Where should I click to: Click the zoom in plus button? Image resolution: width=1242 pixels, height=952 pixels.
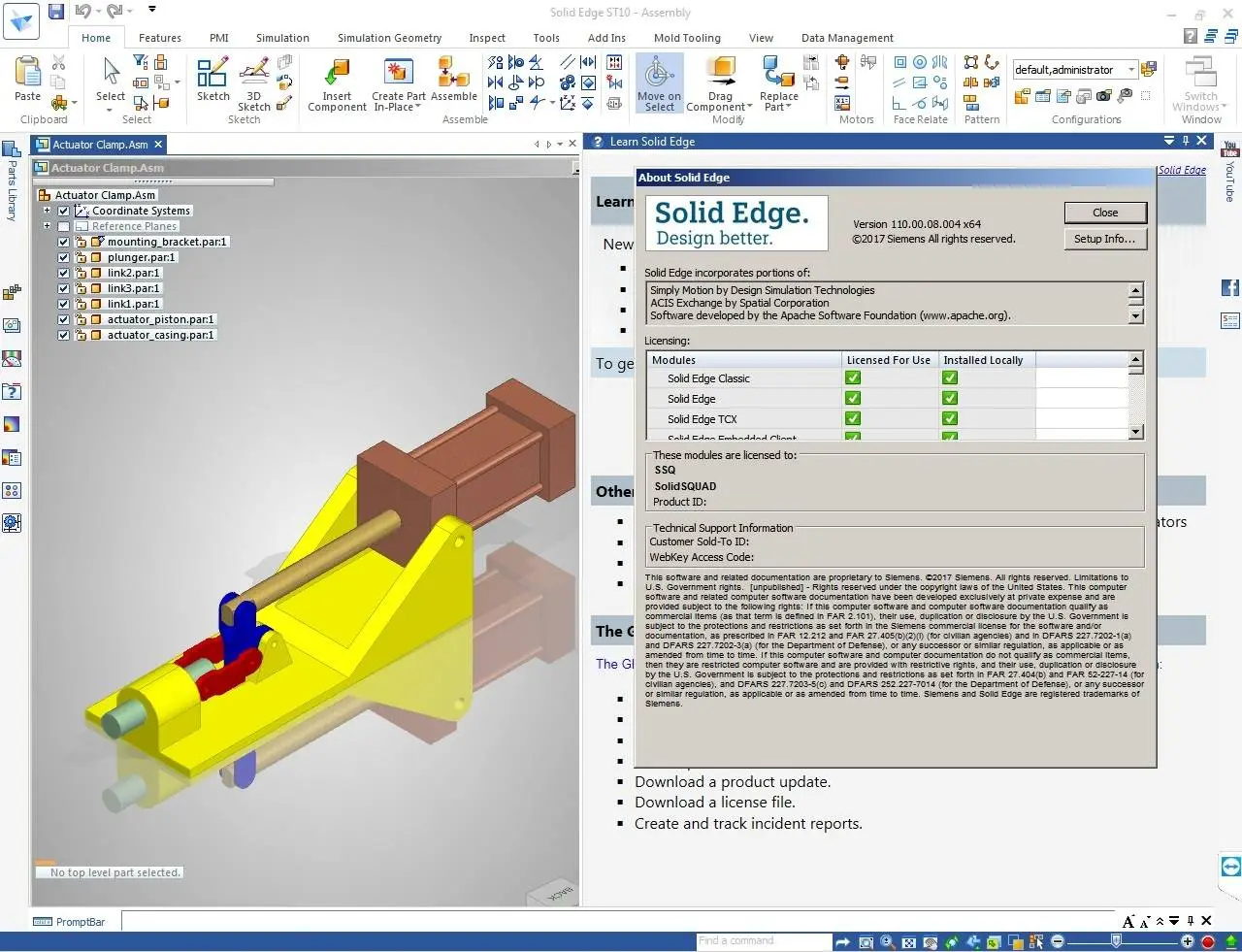(1188, 942)
